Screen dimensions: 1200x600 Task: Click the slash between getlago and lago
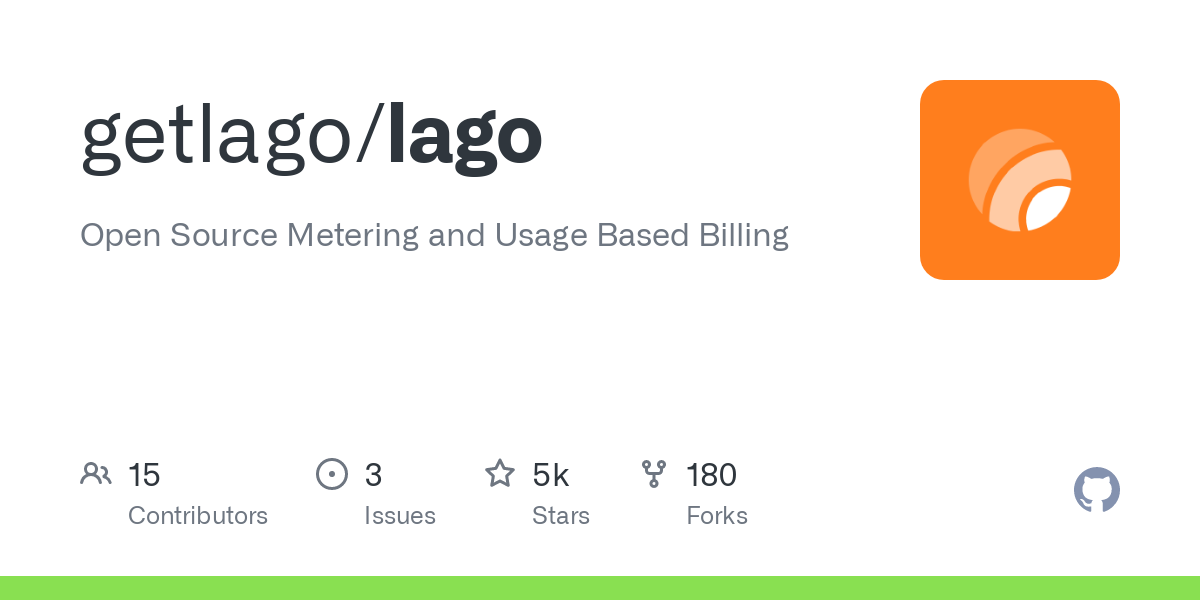click(x=371, y=138)
